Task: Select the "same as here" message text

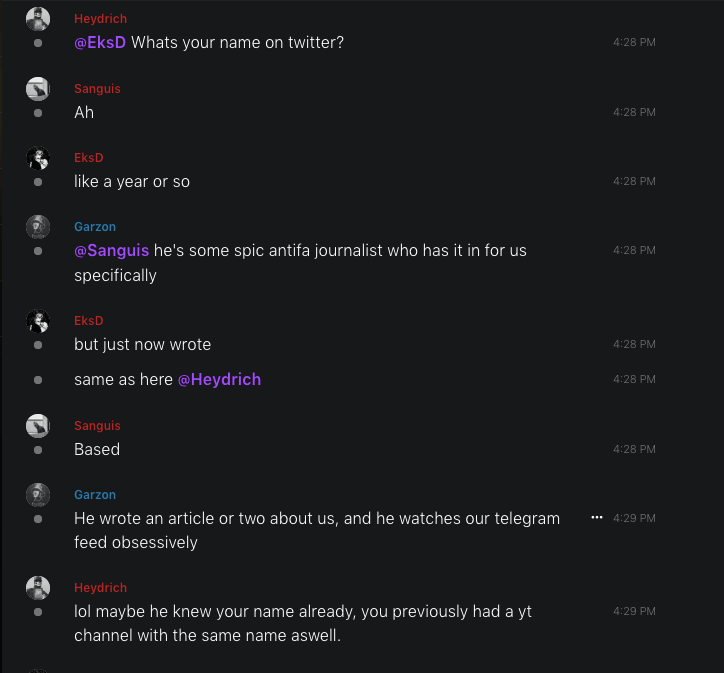Action: [123, 379]
